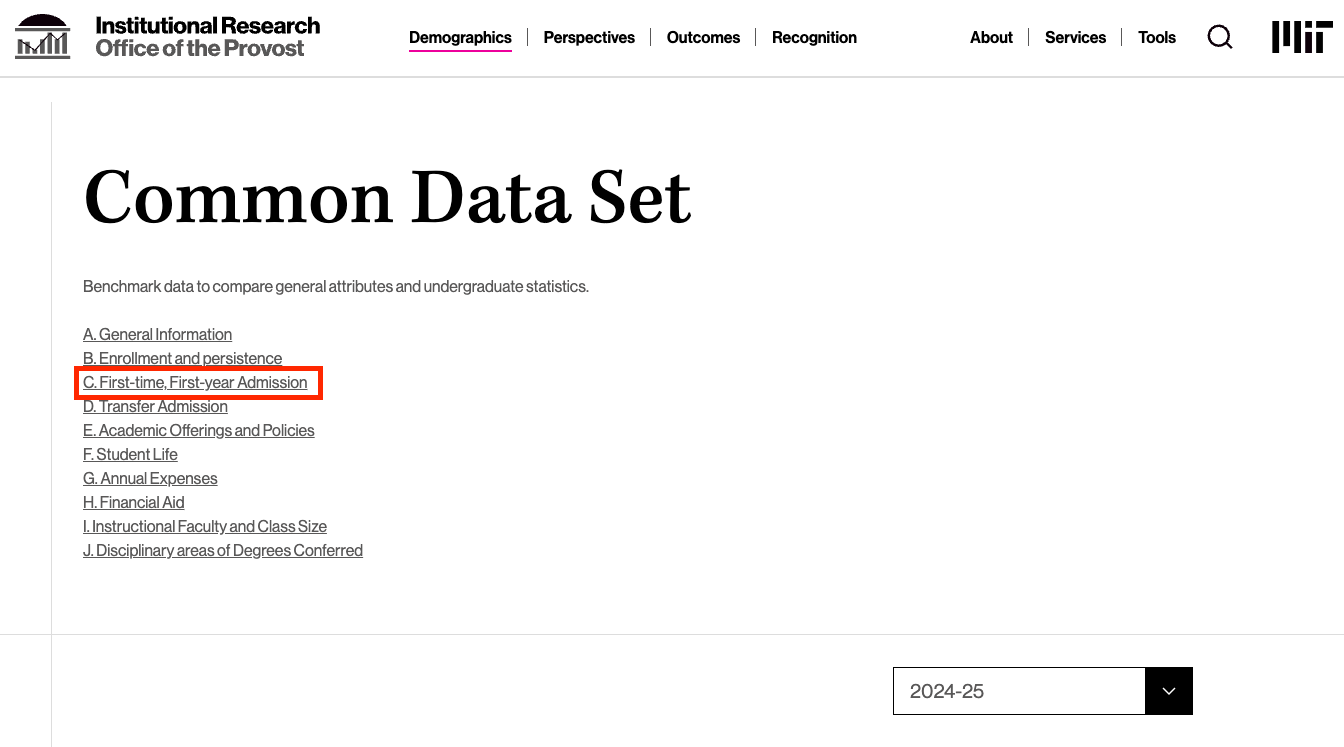Open the MIT logo link
Viewport: 1344px width, 747px height.
(x=1302, y=37)
